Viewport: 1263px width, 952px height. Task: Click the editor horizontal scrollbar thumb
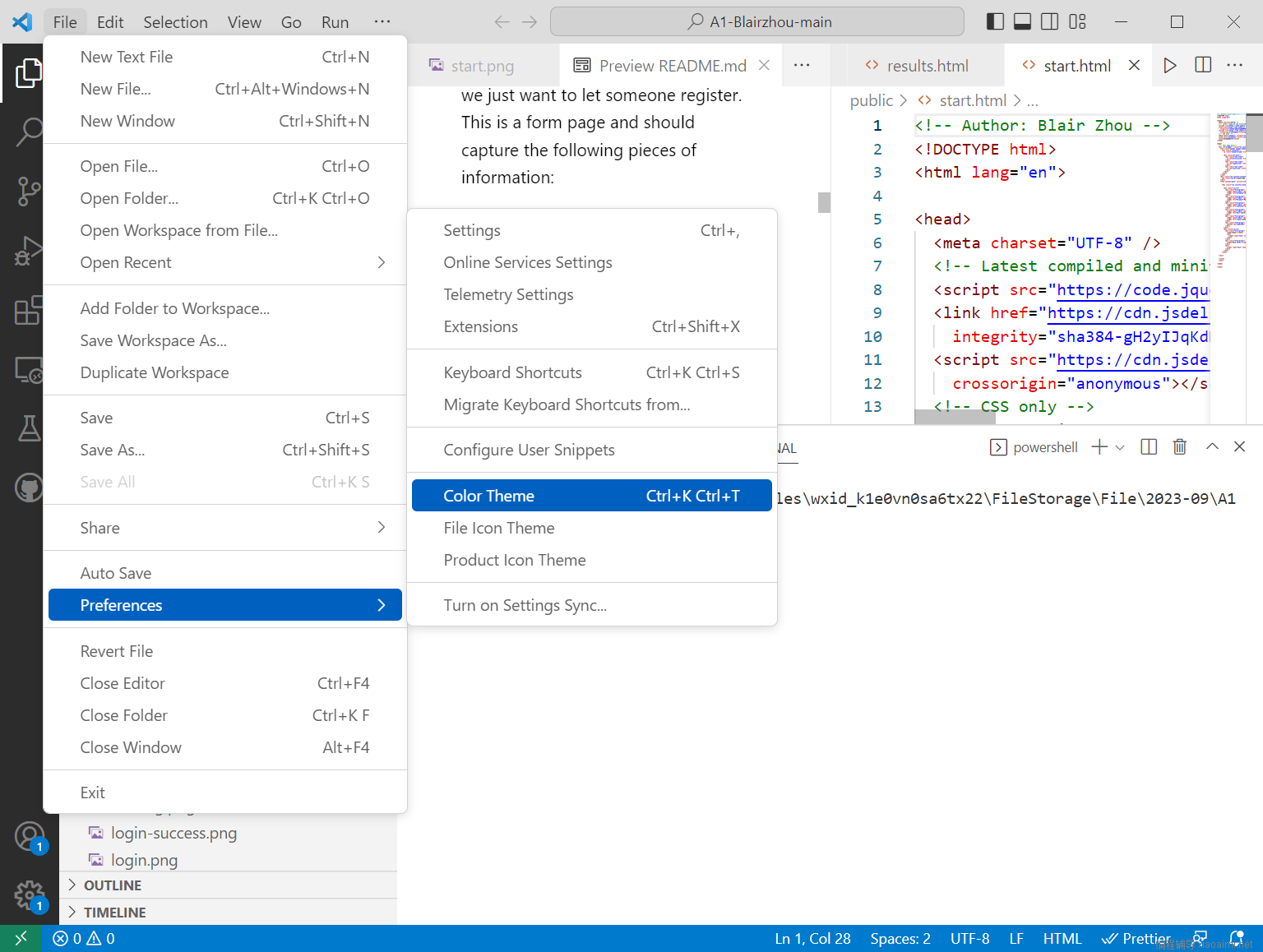click(955, 418)
